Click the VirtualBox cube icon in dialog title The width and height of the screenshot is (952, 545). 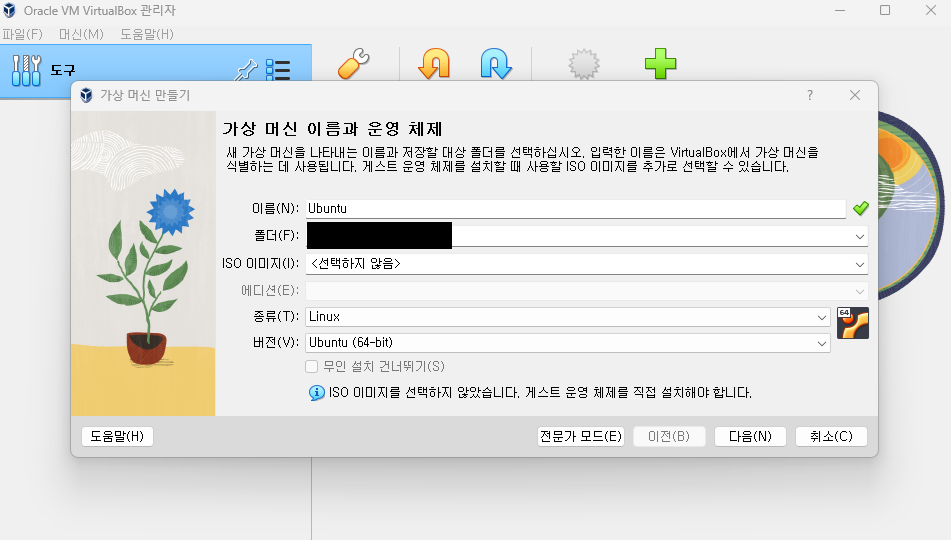coord(86,95)
